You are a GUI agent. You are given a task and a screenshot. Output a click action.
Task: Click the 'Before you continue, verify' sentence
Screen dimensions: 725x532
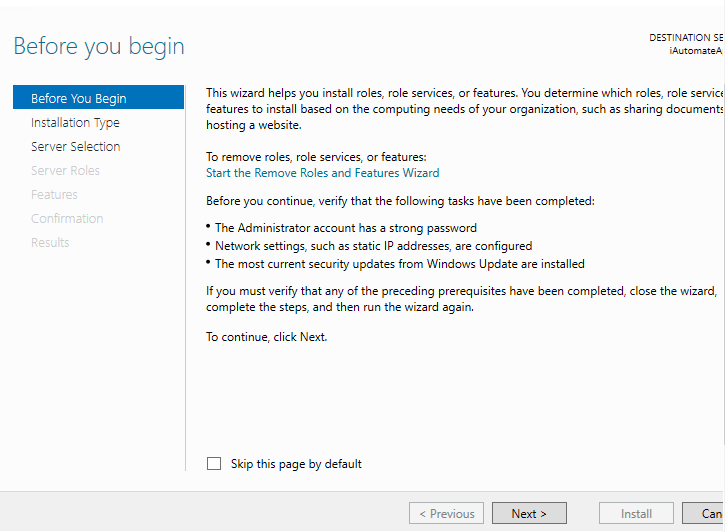click(400, 201)
